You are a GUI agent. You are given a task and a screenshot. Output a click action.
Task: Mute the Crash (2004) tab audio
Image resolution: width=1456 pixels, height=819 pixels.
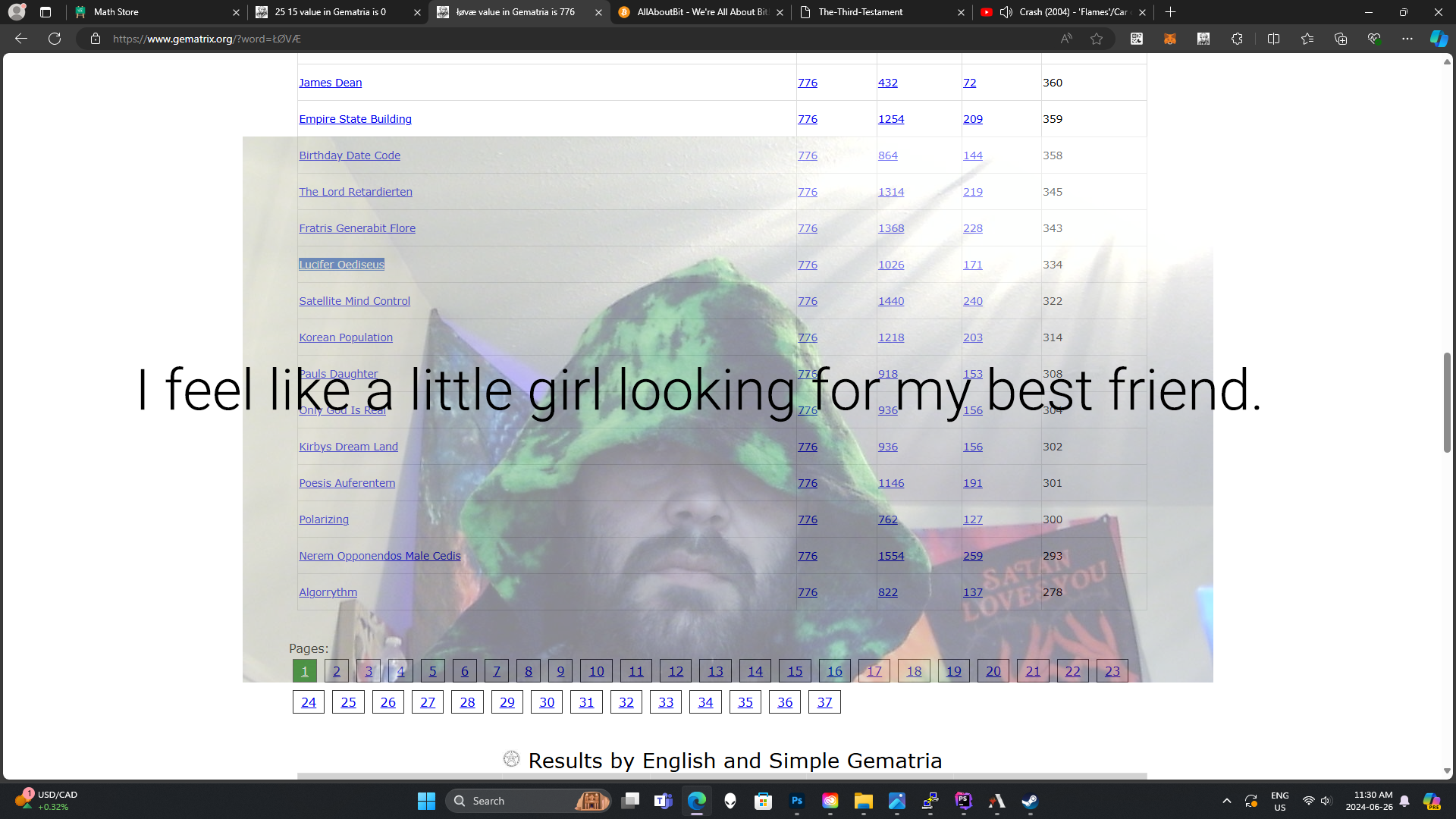point(1006,12)
